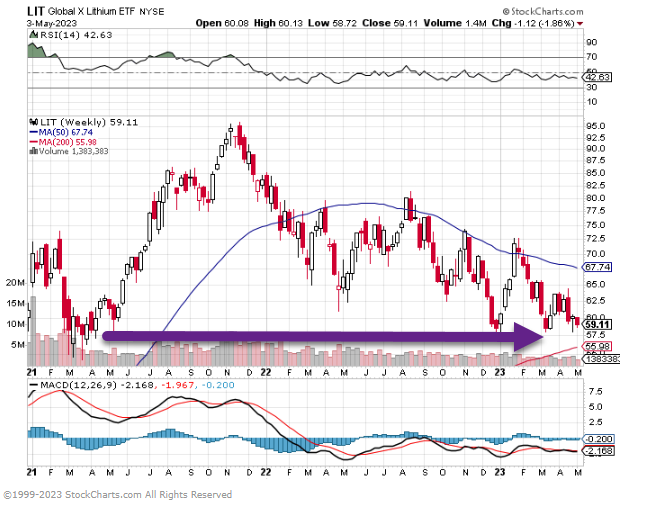Screen dimensions: 652x509
Task: Click the date 3-May-2023
Action: 52,23
